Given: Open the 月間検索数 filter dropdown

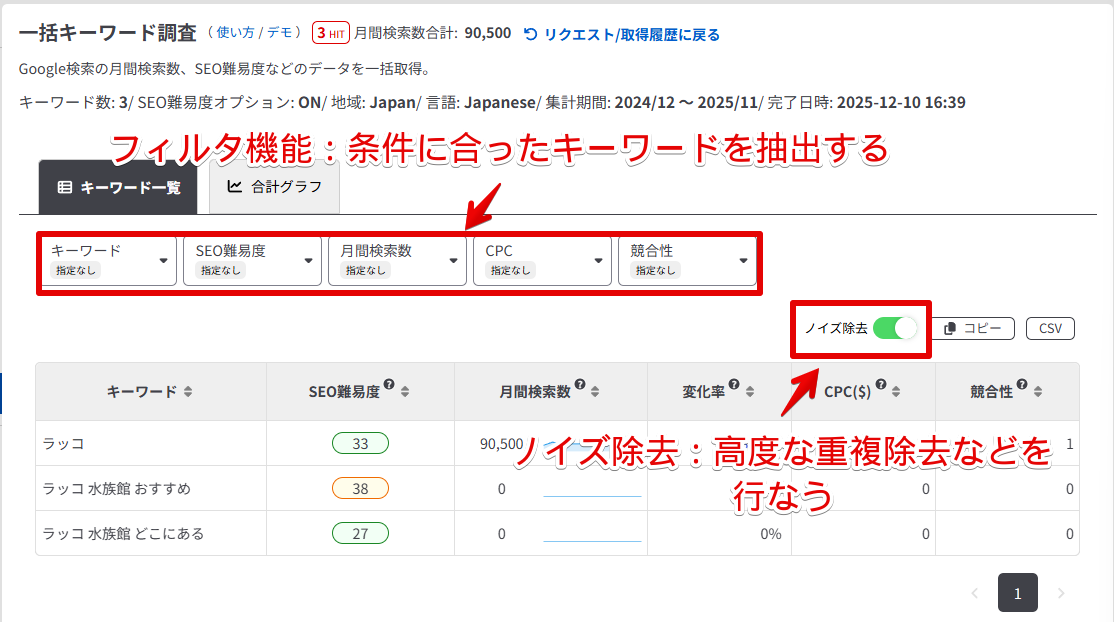Looking at the screenshot, I should pos(398,260).
